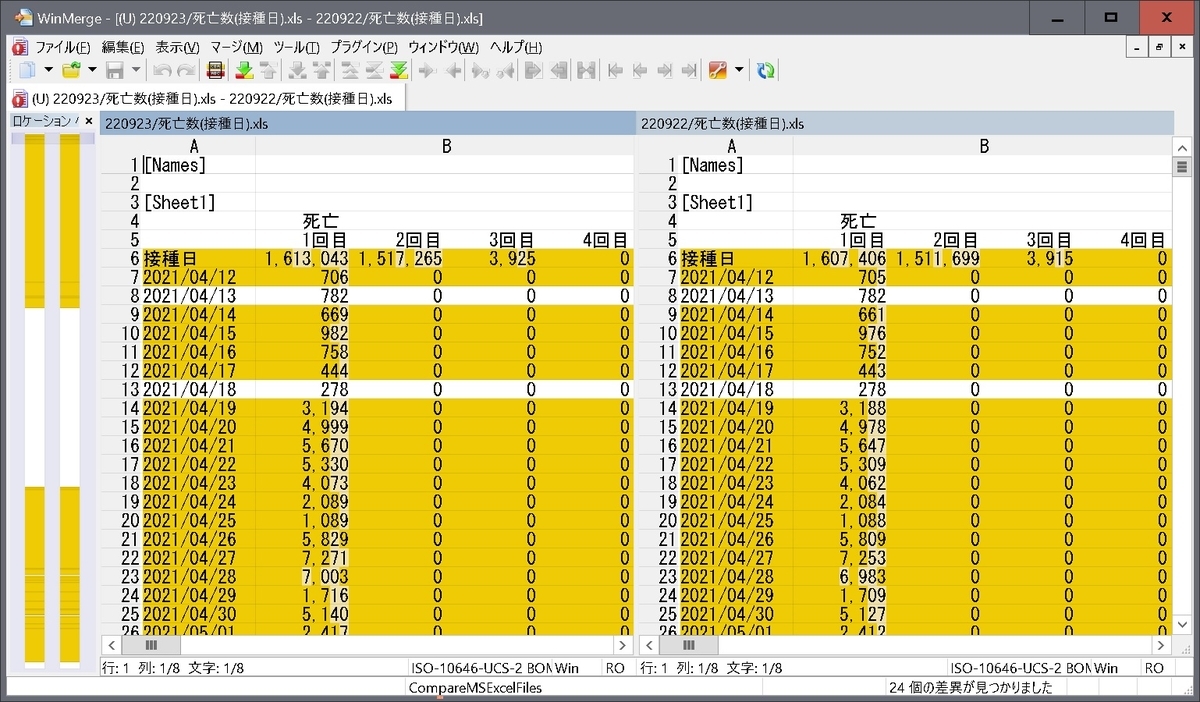Click the Select Line Difference icon
The height and width of the screenshot is (702, 1200).
tap(214, 70)
